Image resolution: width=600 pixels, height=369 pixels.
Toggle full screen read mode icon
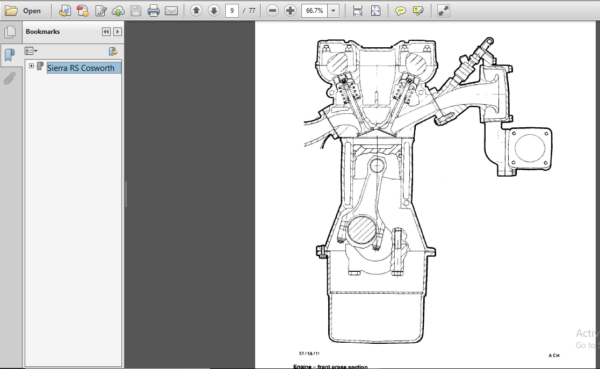pyautogui.click(x=443, y=11)
